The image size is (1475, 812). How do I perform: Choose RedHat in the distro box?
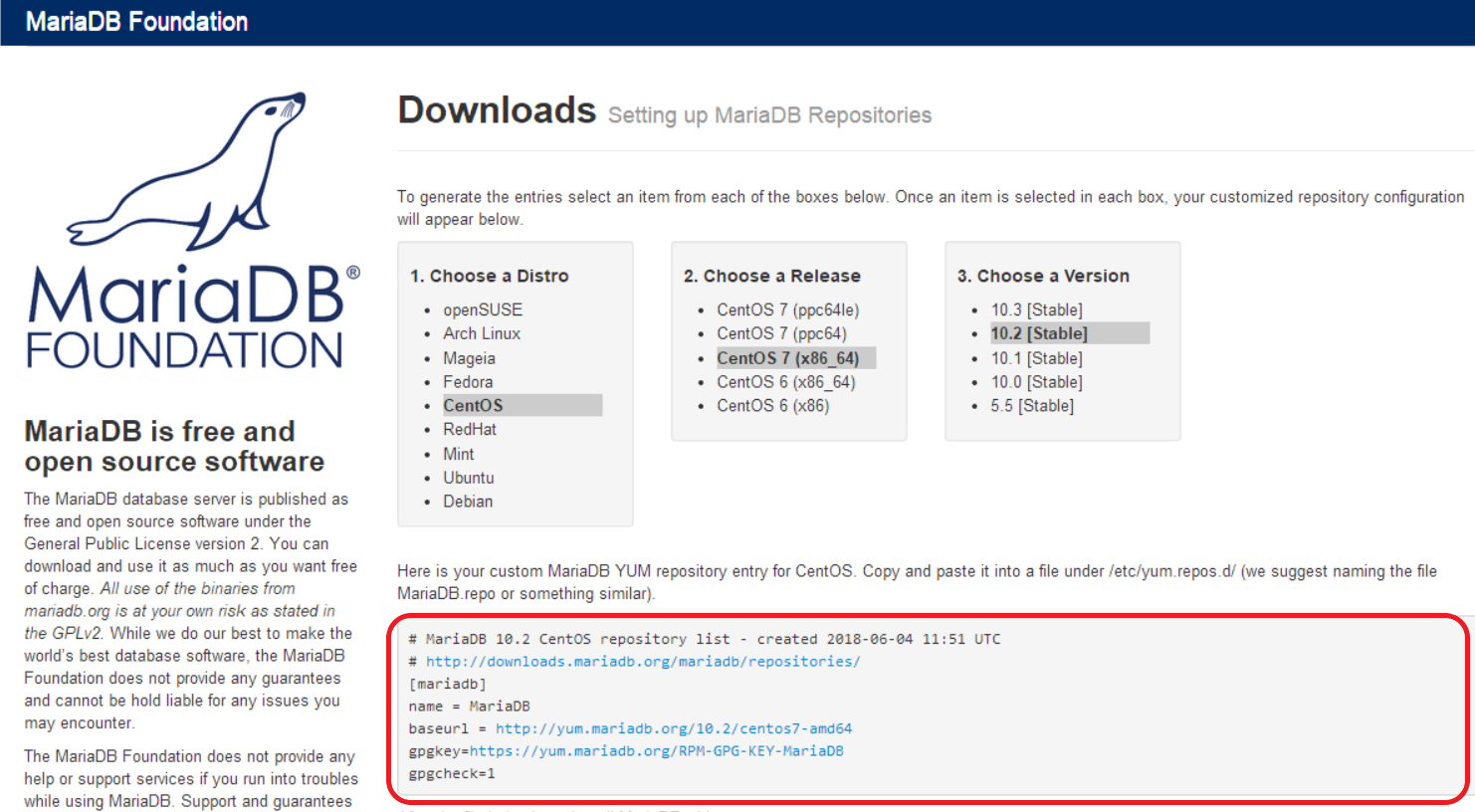point(470,429)
